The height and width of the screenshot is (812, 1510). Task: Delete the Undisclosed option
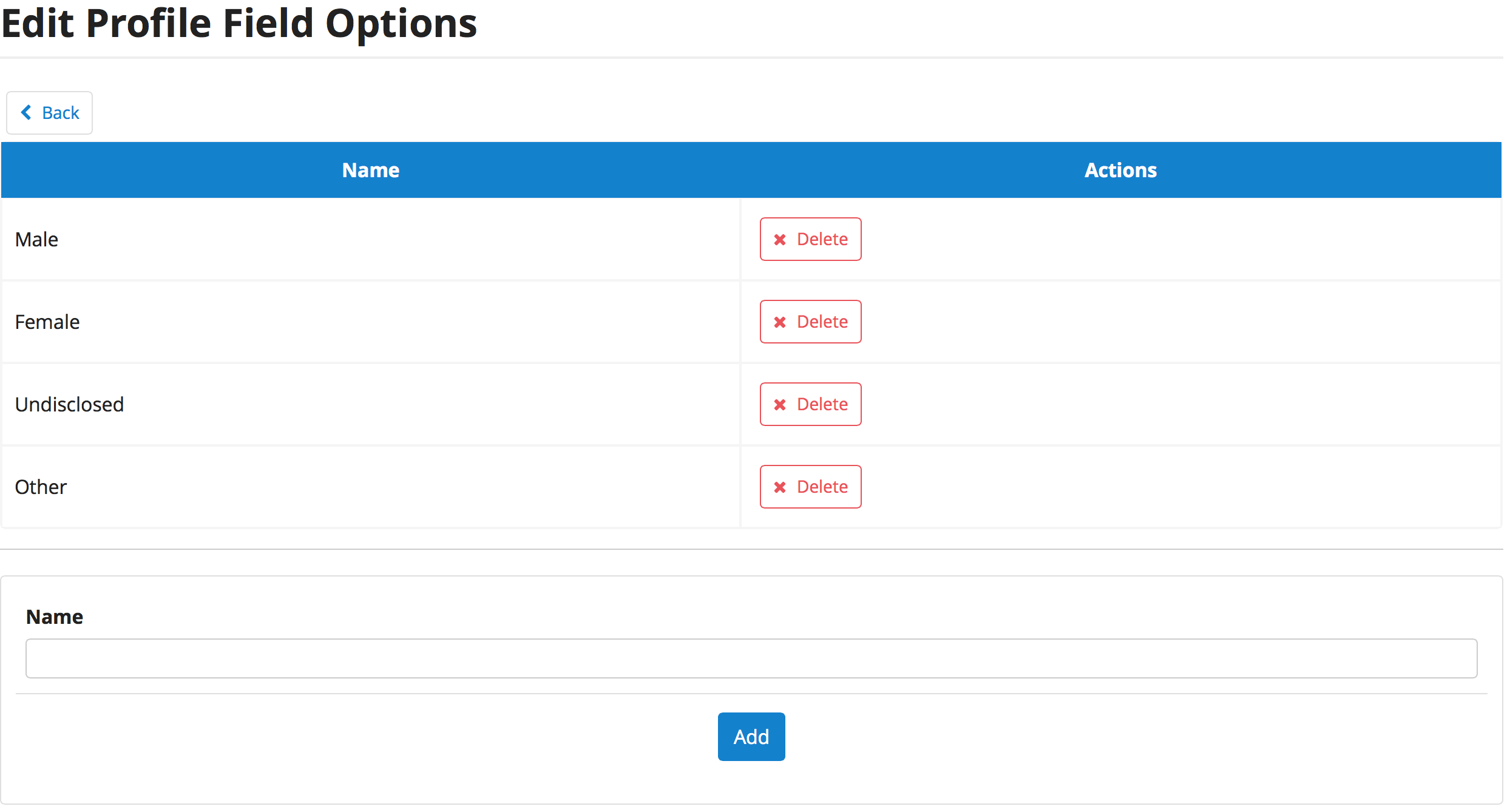click(x=810, y=404)
